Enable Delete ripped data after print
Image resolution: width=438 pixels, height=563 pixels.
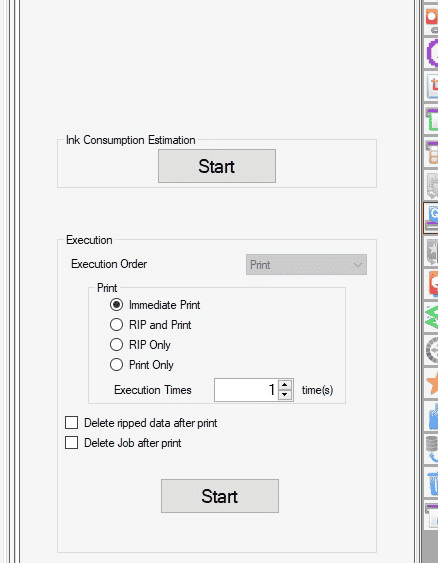71,423
